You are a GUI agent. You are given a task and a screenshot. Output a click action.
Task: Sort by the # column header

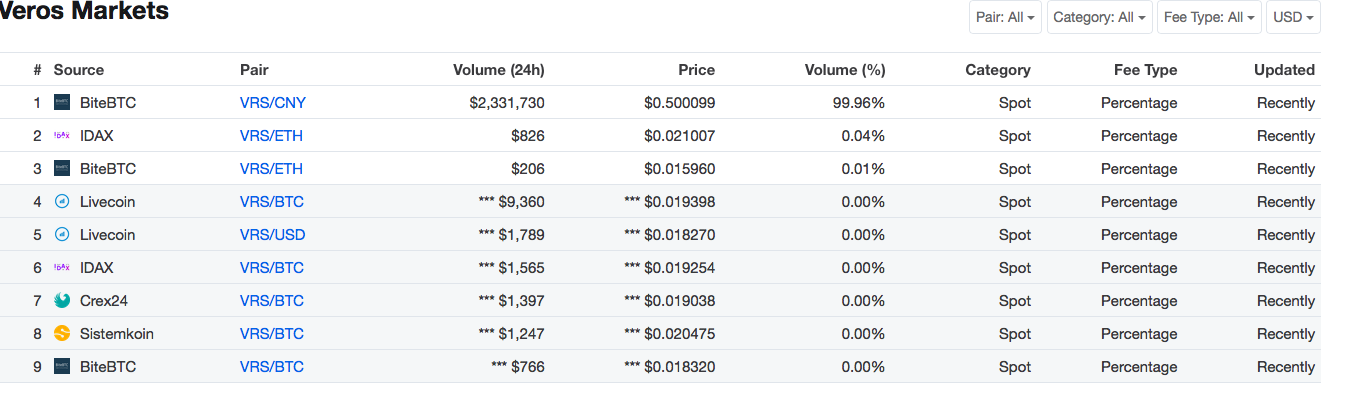[x=37, y=70]
